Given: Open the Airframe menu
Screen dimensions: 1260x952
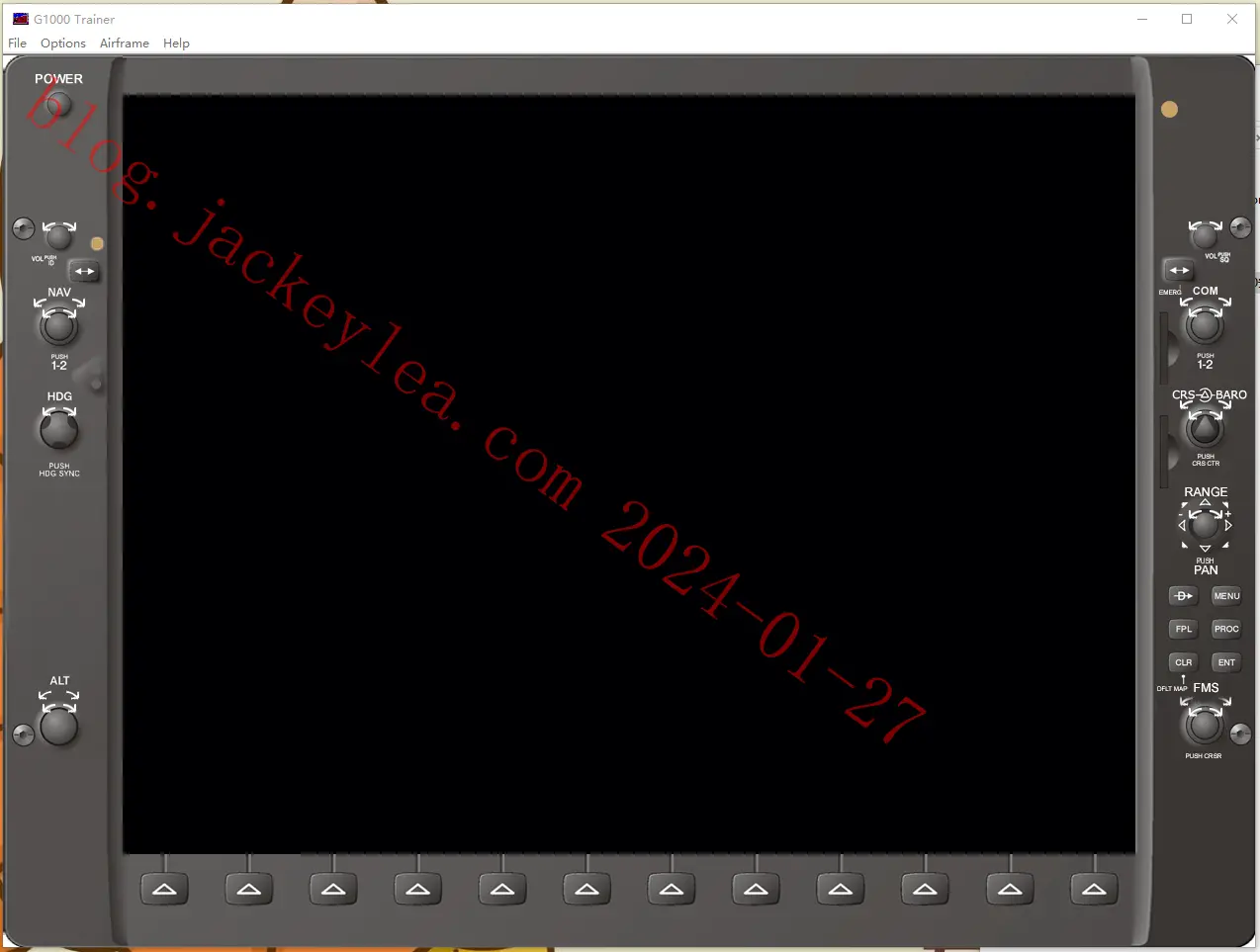Looking at the screenshot, I should [x=125, y=43].
